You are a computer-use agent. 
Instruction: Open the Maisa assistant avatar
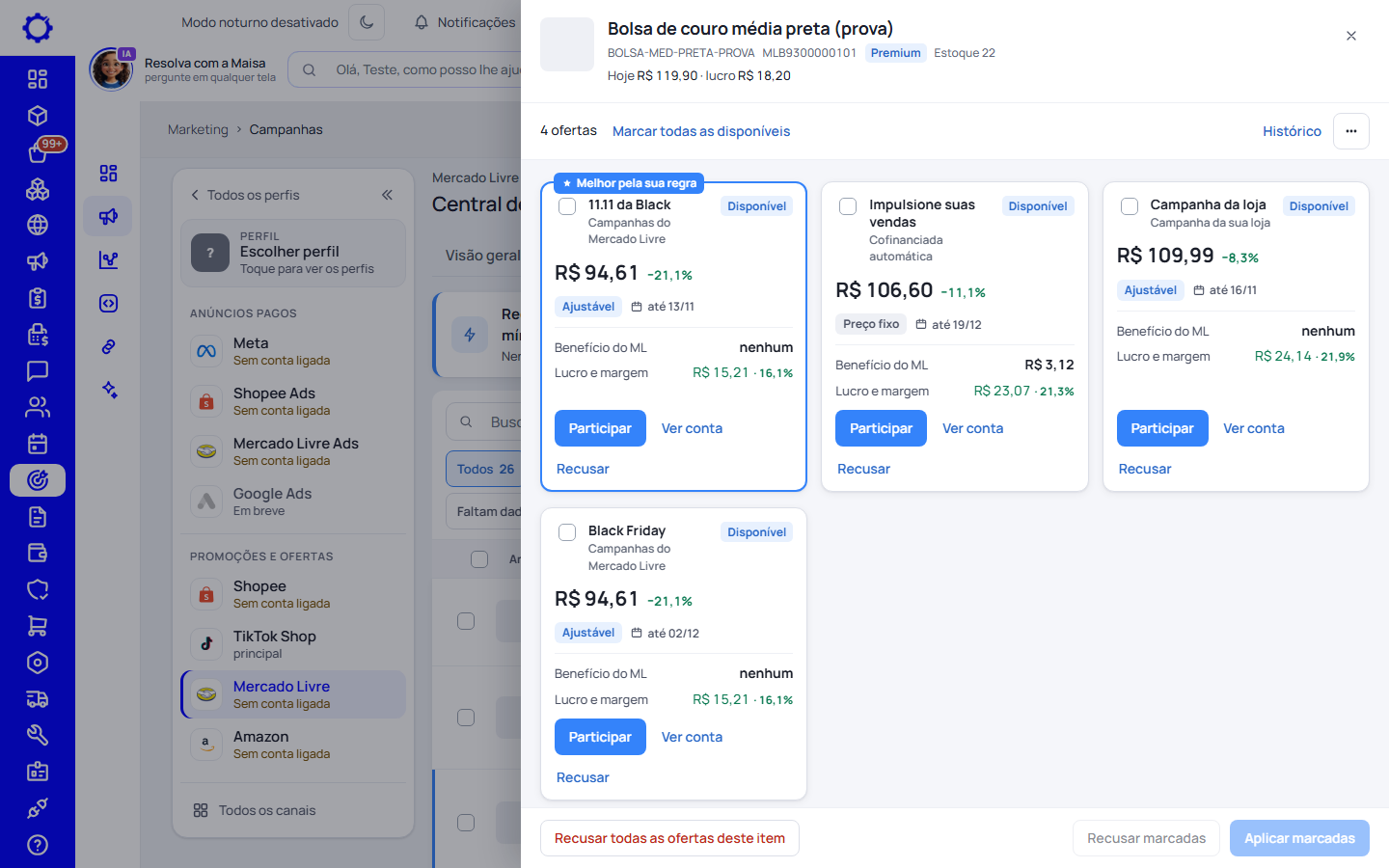tap(111, 69)
